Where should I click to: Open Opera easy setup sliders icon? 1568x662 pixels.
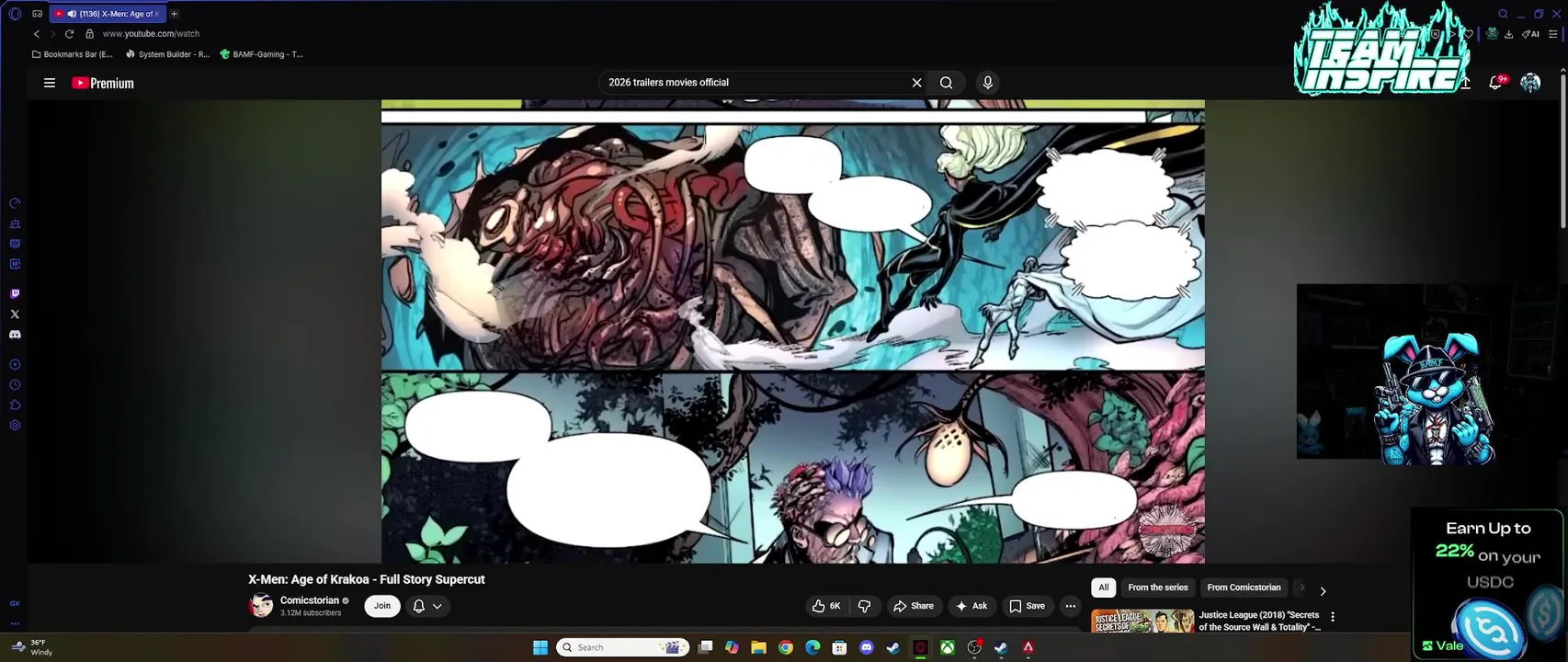coord(1553,34)
